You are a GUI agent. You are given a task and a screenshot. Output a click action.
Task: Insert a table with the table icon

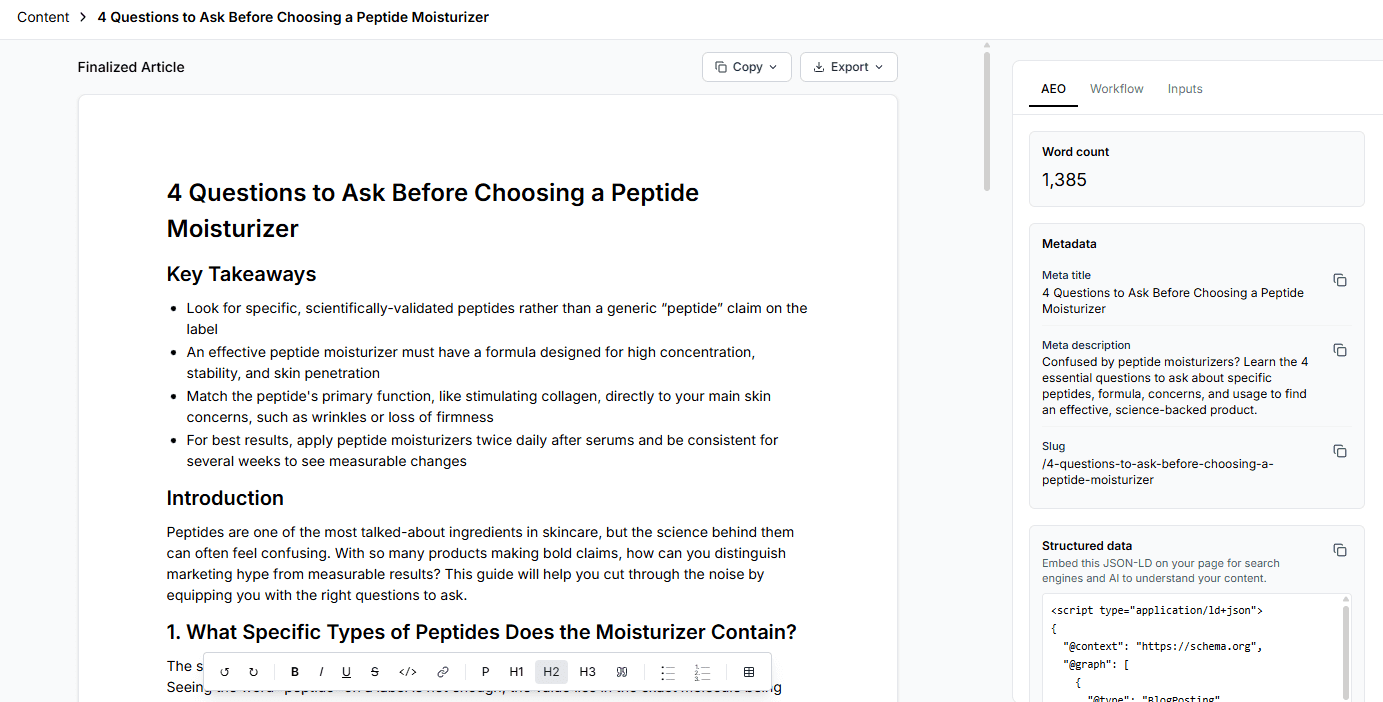749,672
